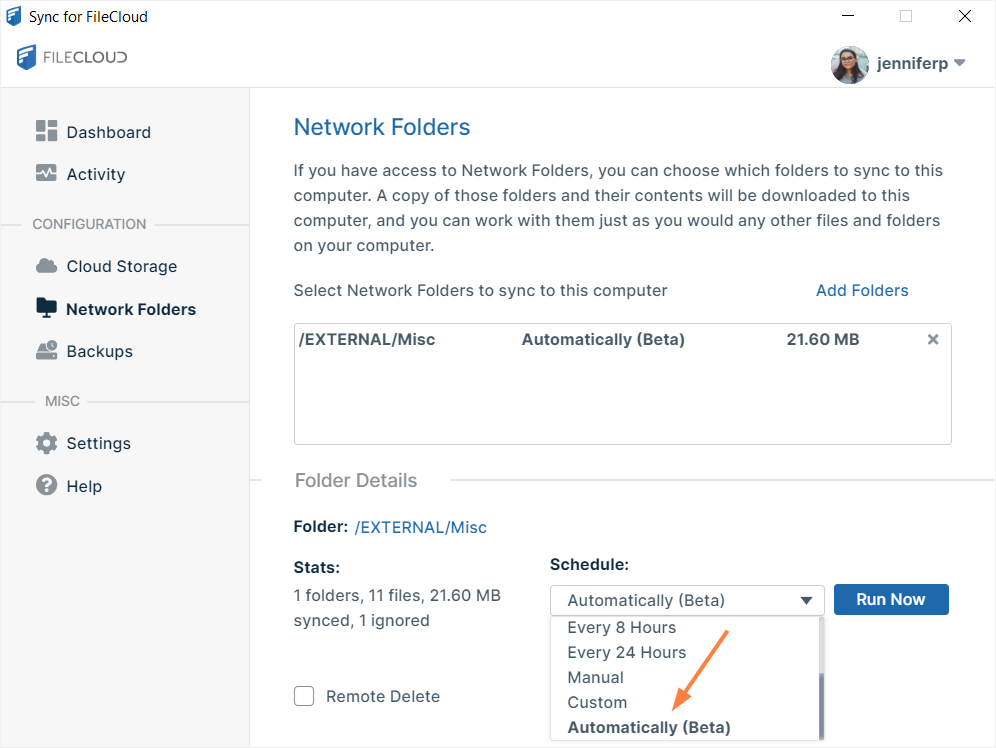996x748 pixels.
Task: Click the Add Folders link
Action: 862,290
